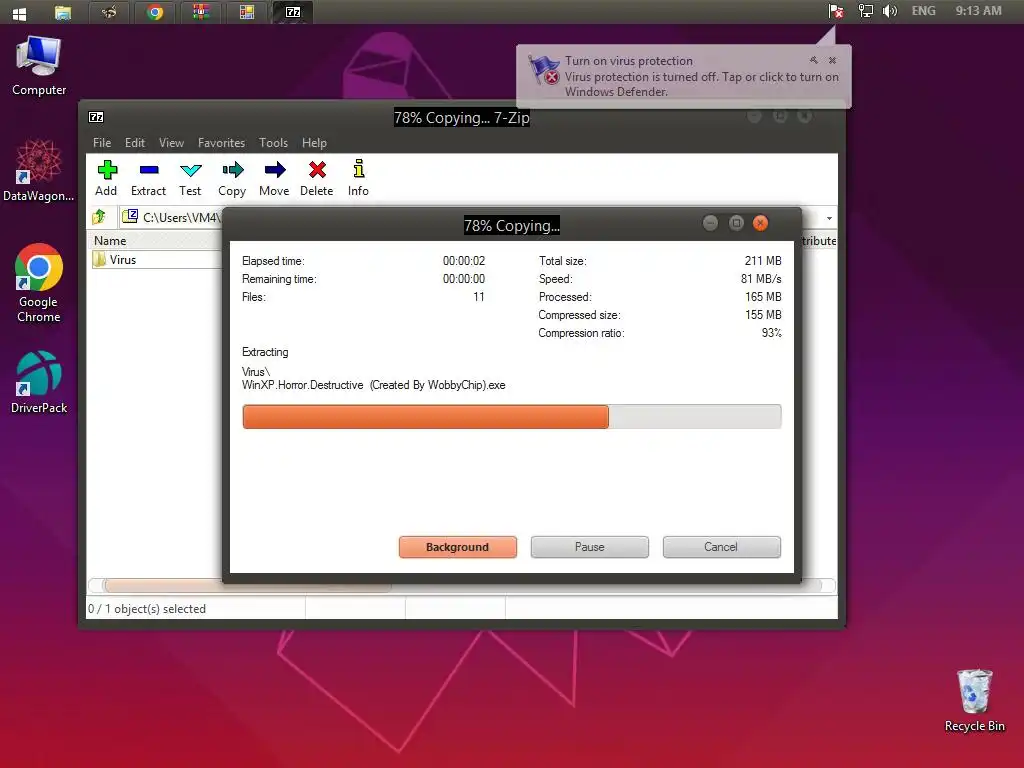Image resolution: width=1024 pixels, height=768 pixels.
Task: Dismiss the virus protection notification
Action: click(x=833, y=60)
